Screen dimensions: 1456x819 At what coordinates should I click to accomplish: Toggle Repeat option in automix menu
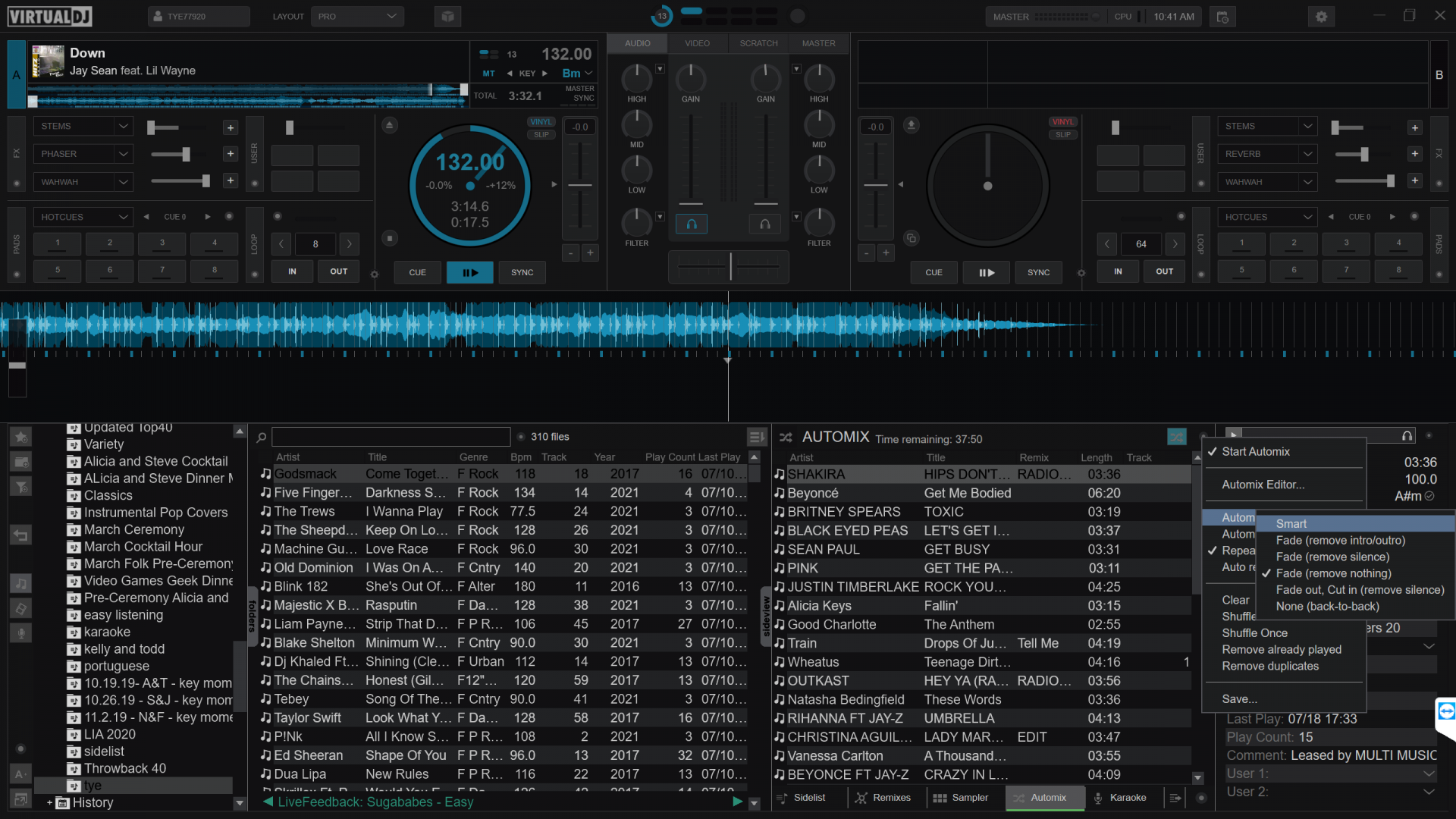1237,551
